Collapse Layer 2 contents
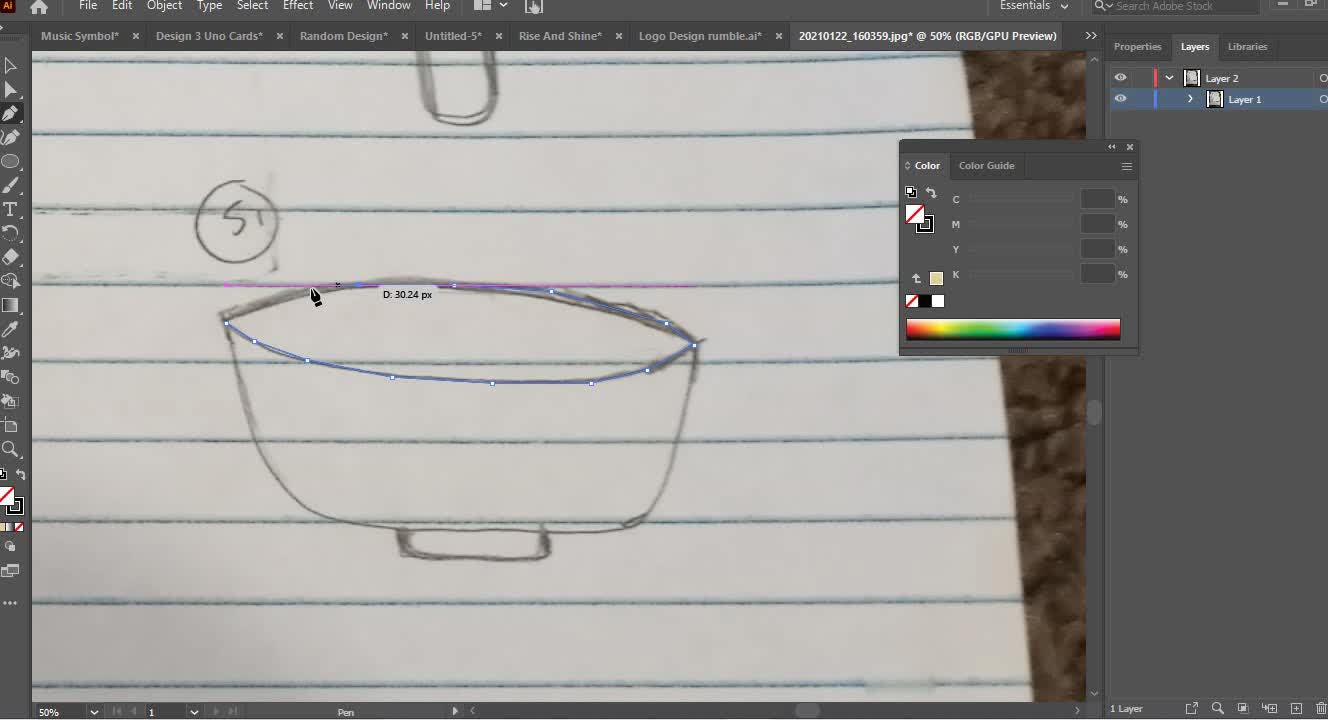 click(1169, 78)
